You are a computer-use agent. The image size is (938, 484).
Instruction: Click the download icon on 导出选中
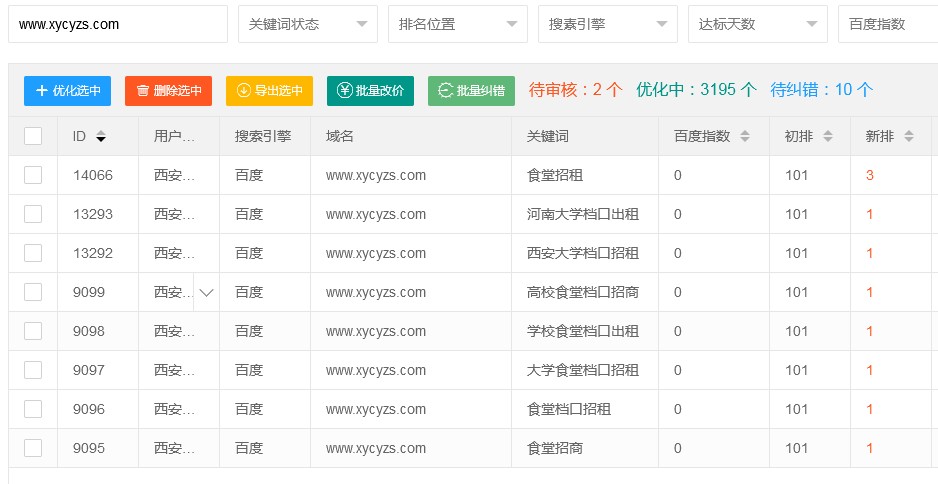click(243, 91)
